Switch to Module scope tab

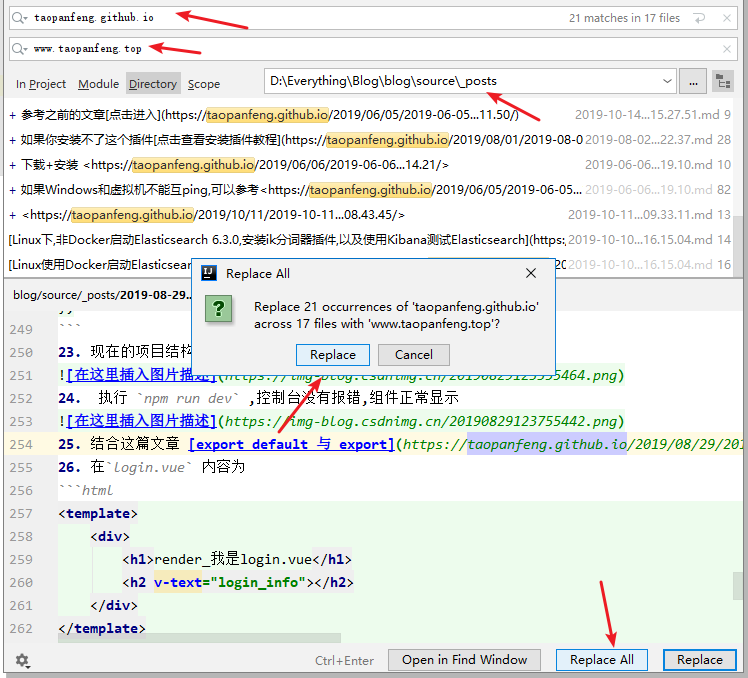[98, 84]
